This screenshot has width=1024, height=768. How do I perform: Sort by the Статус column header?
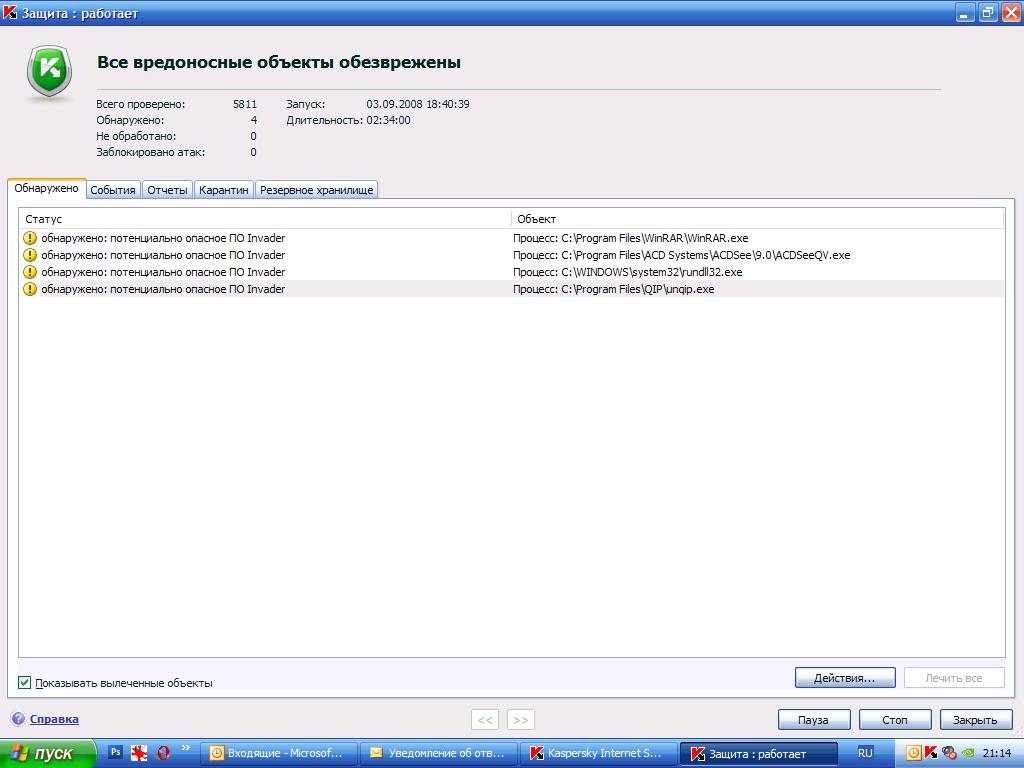[265, 219]
